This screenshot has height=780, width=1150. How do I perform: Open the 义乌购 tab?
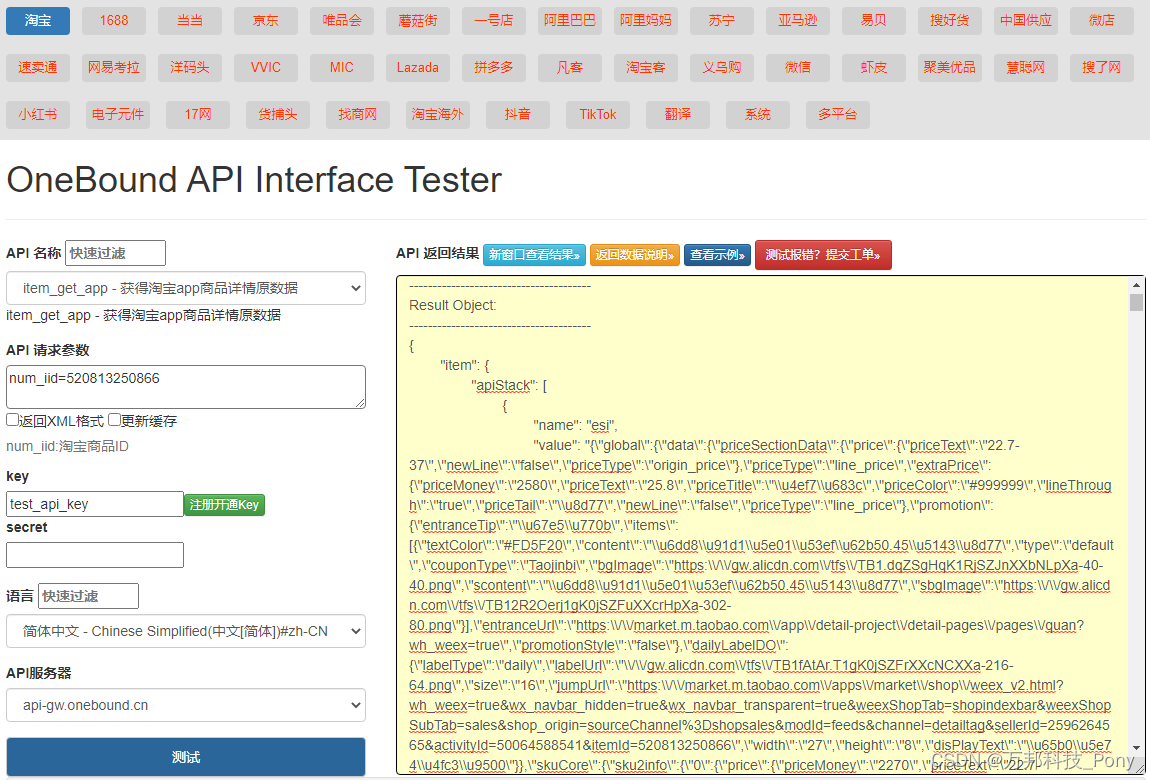coord(722,67)
